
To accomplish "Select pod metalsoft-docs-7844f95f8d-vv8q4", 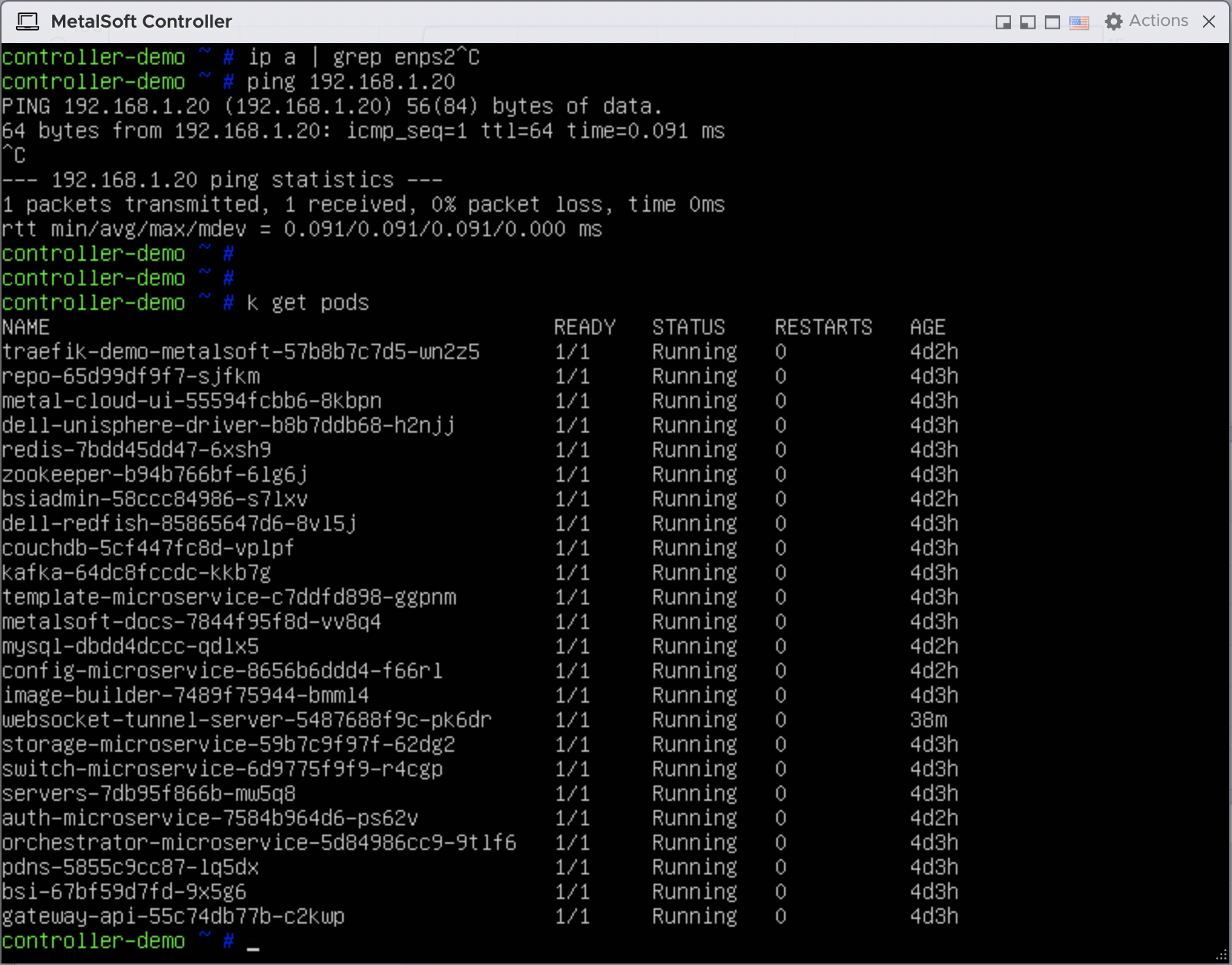I will (192, 622).
